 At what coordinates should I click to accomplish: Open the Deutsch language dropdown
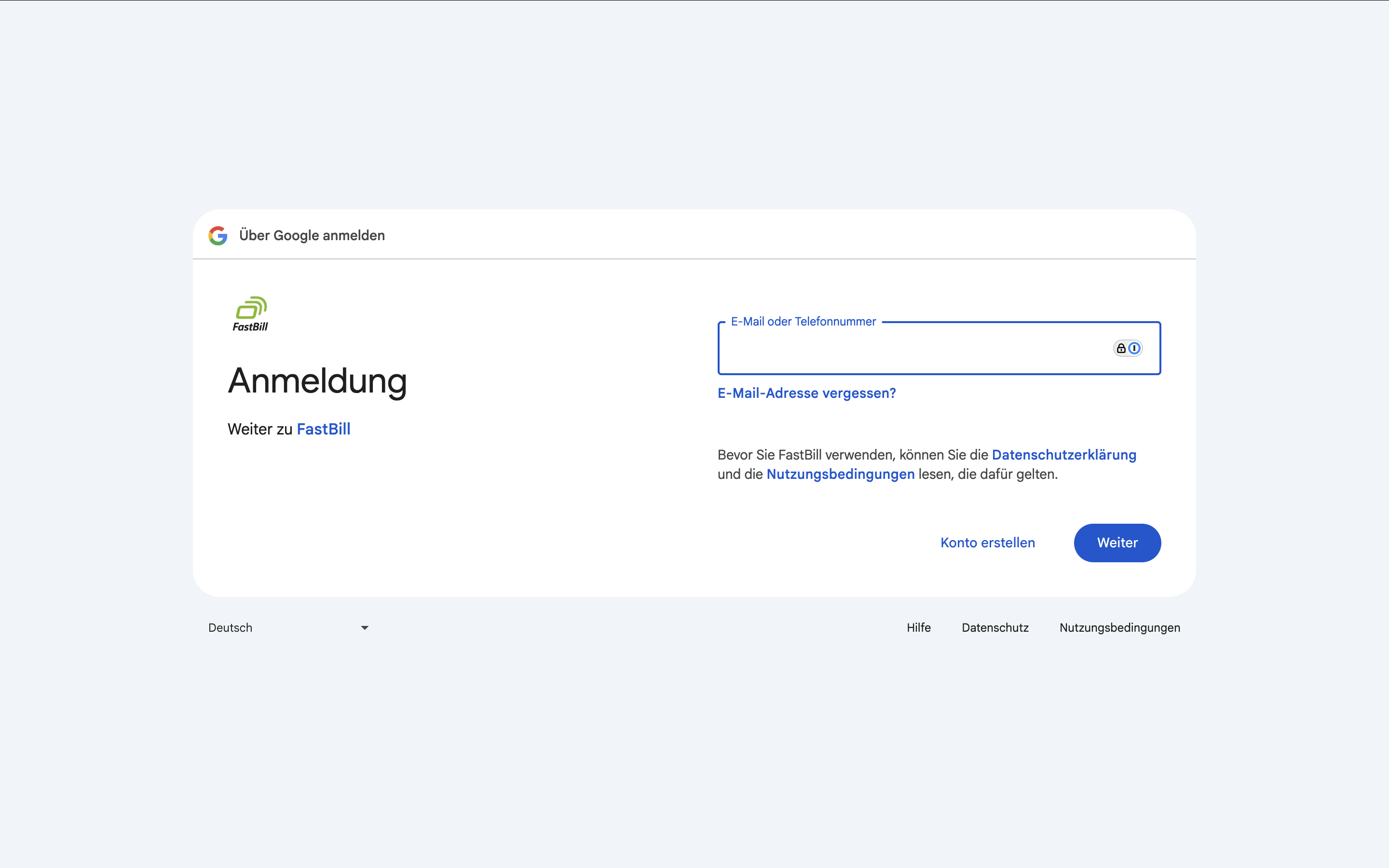coord(288,627)
